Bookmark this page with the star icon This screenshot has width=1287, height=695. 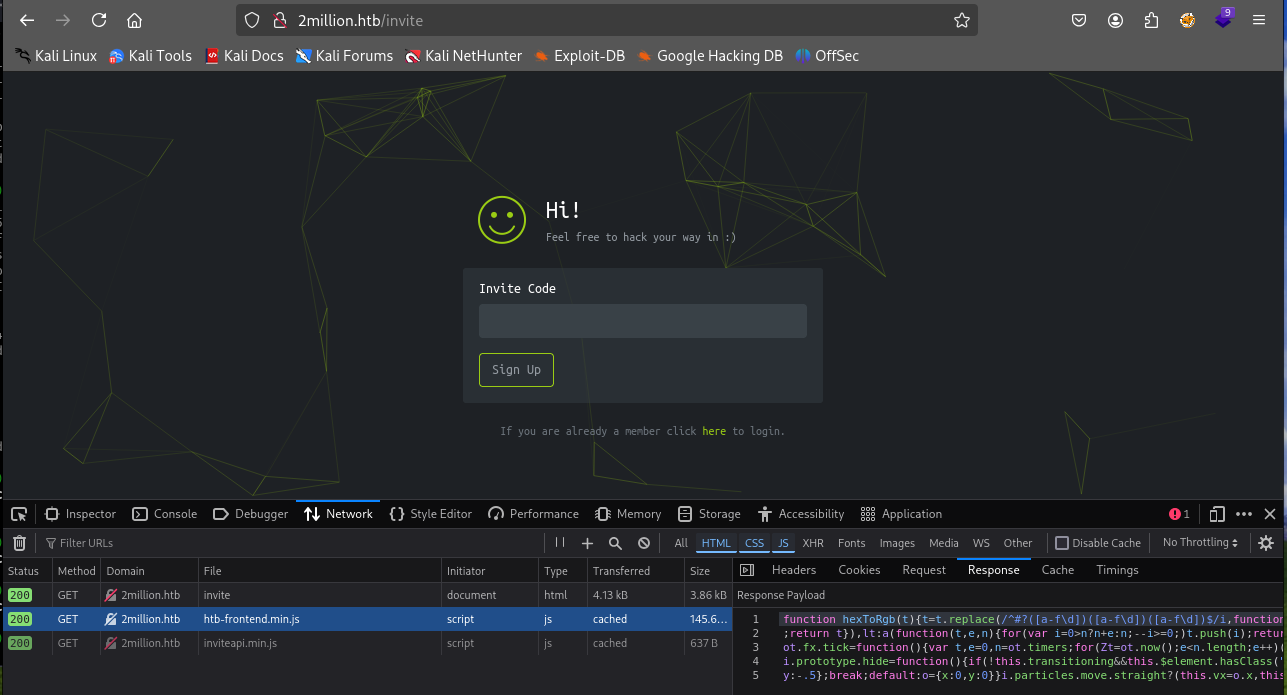point(961,20)
